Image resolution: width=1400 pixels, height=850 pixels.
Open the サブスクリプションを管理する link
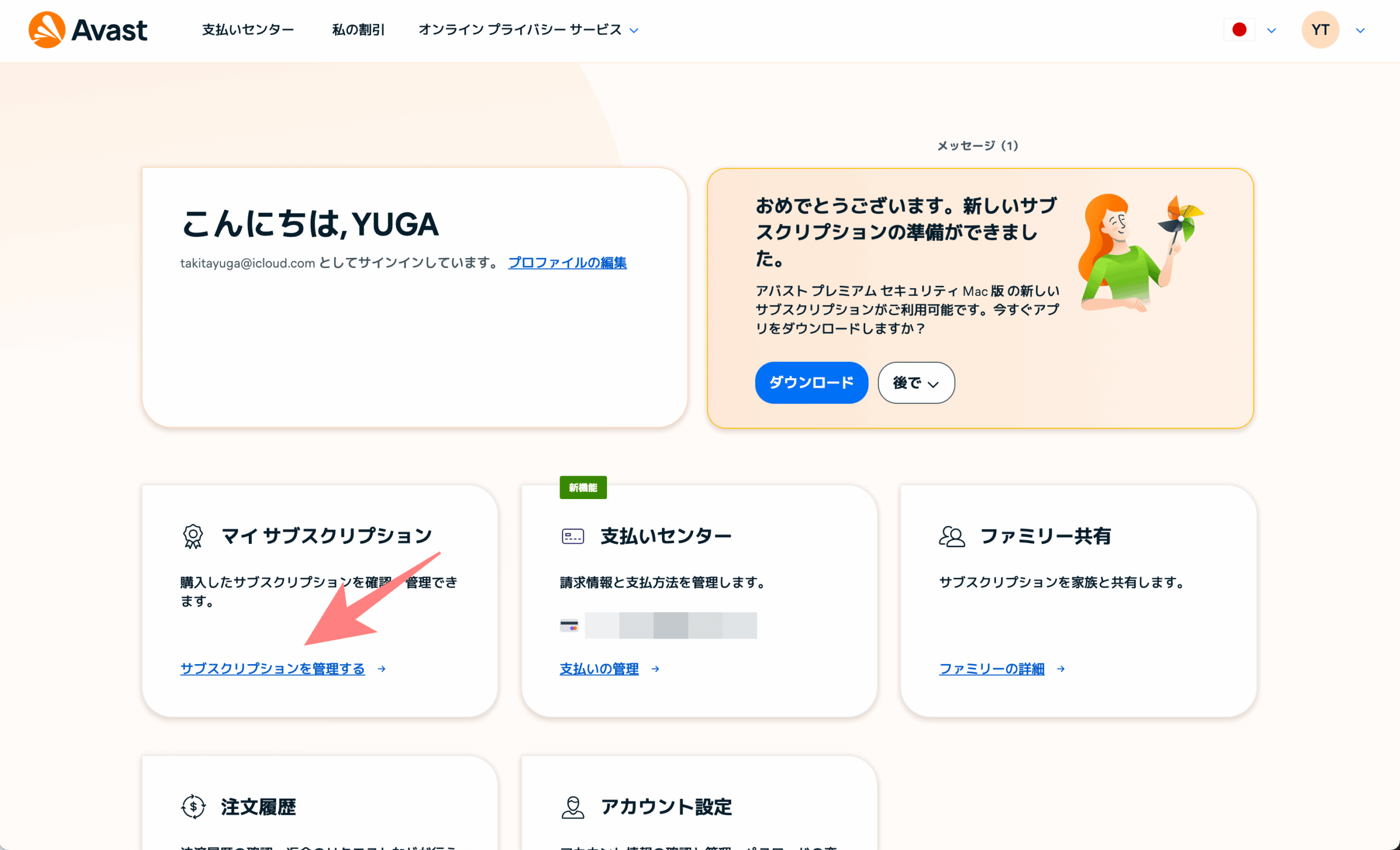[x=273, y=669]
